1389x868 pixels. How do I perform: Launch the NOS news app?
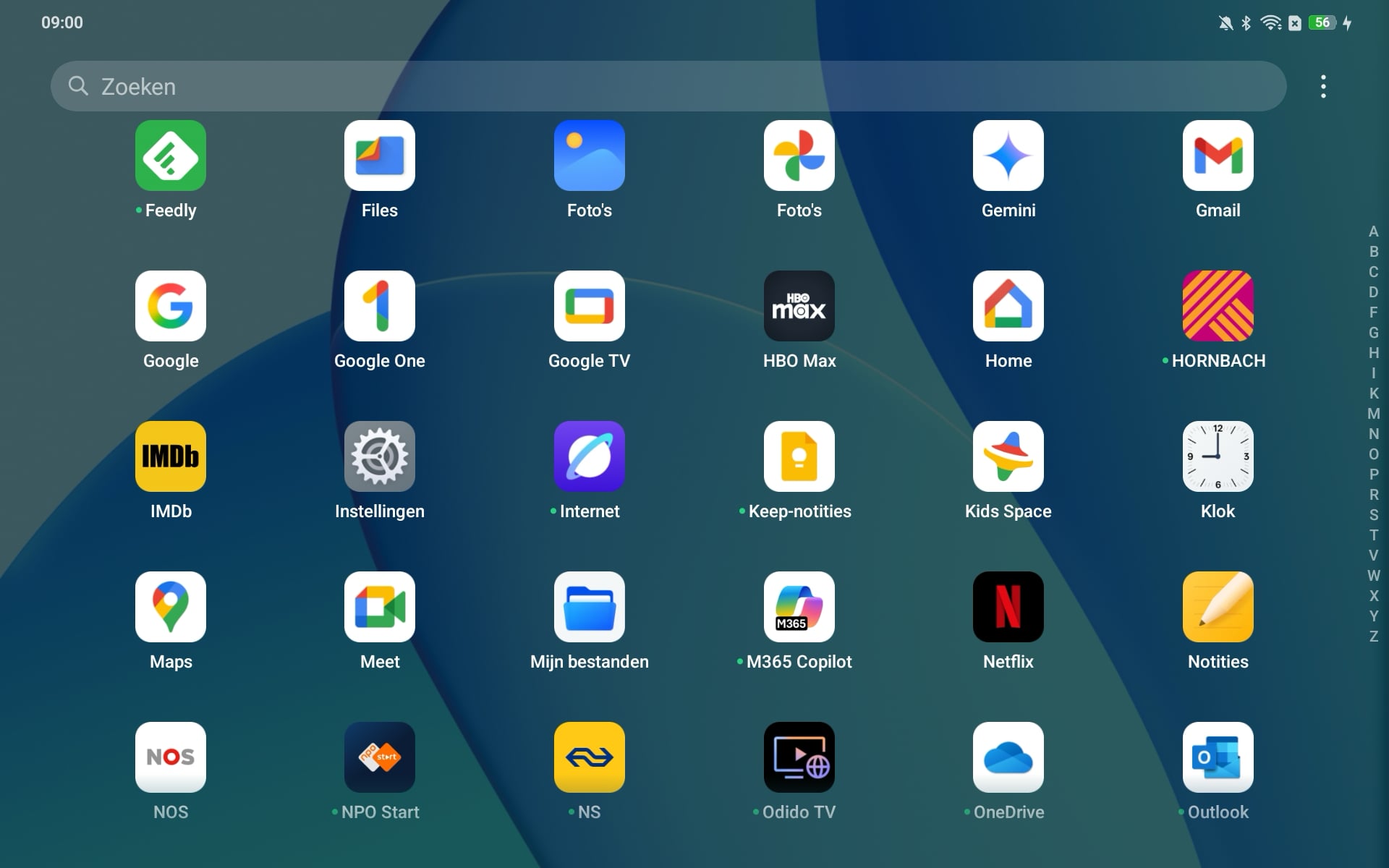point(170,757)
